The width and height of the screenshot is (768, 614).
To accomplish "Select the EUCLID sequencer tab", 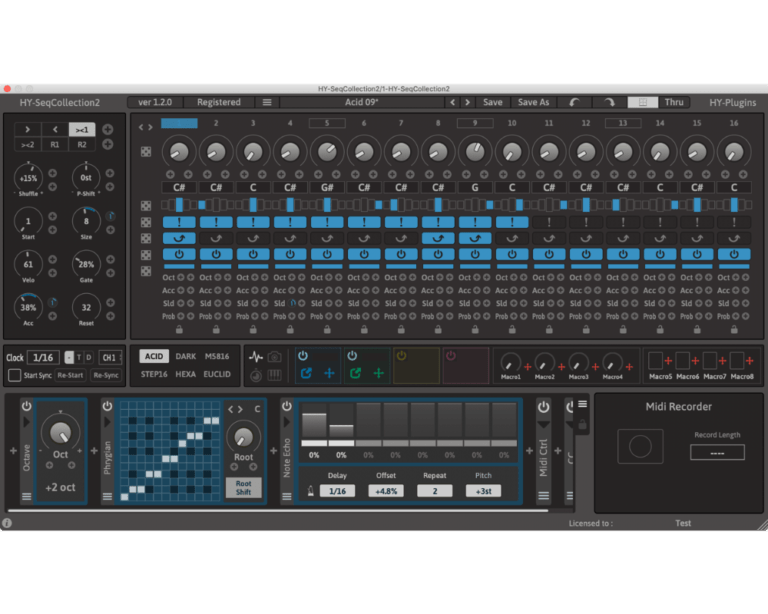I will coord(218,374).
